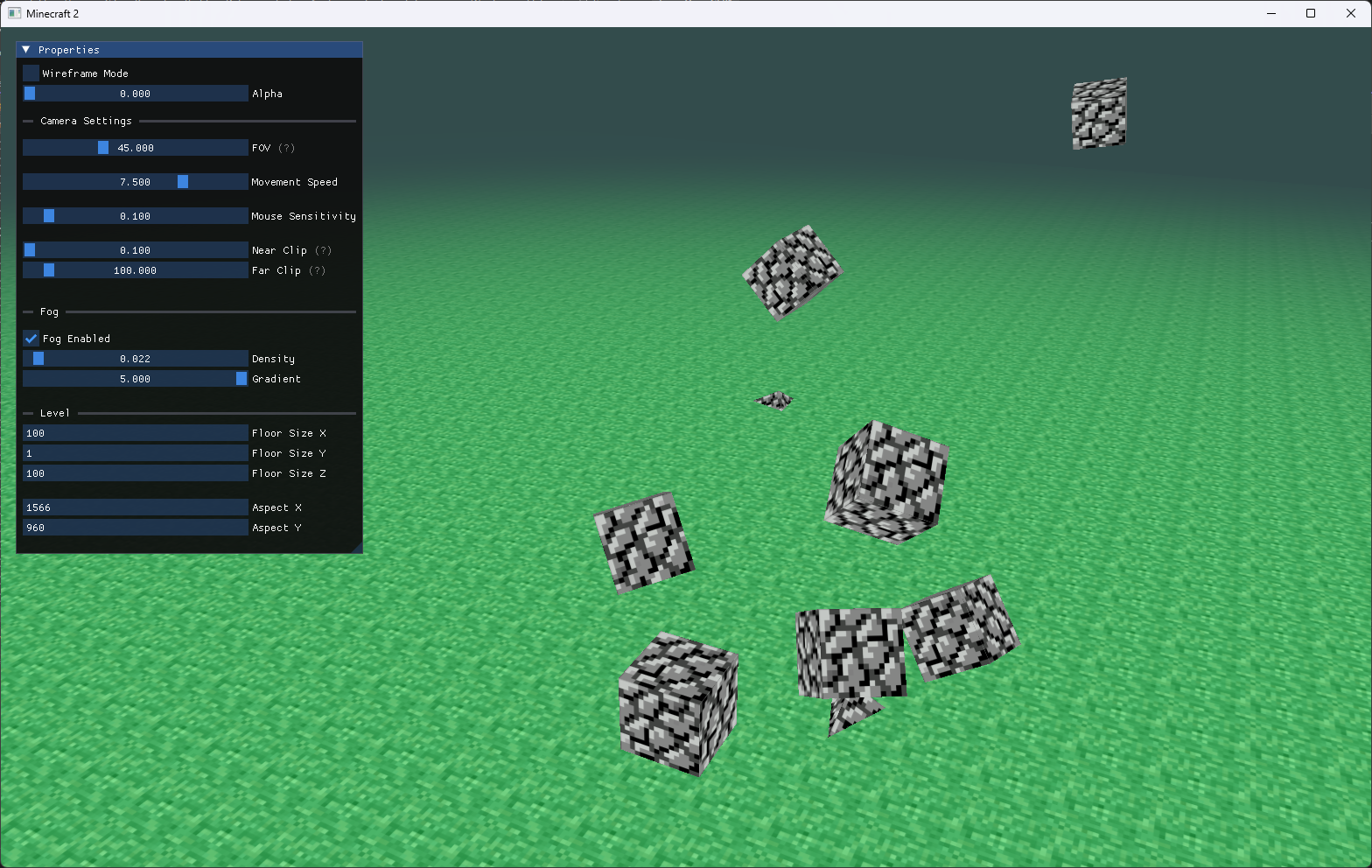This screenshot has width=1372, height=868.
Task: Enable Wireframe Mode checkbox
Action: point(31,73)
